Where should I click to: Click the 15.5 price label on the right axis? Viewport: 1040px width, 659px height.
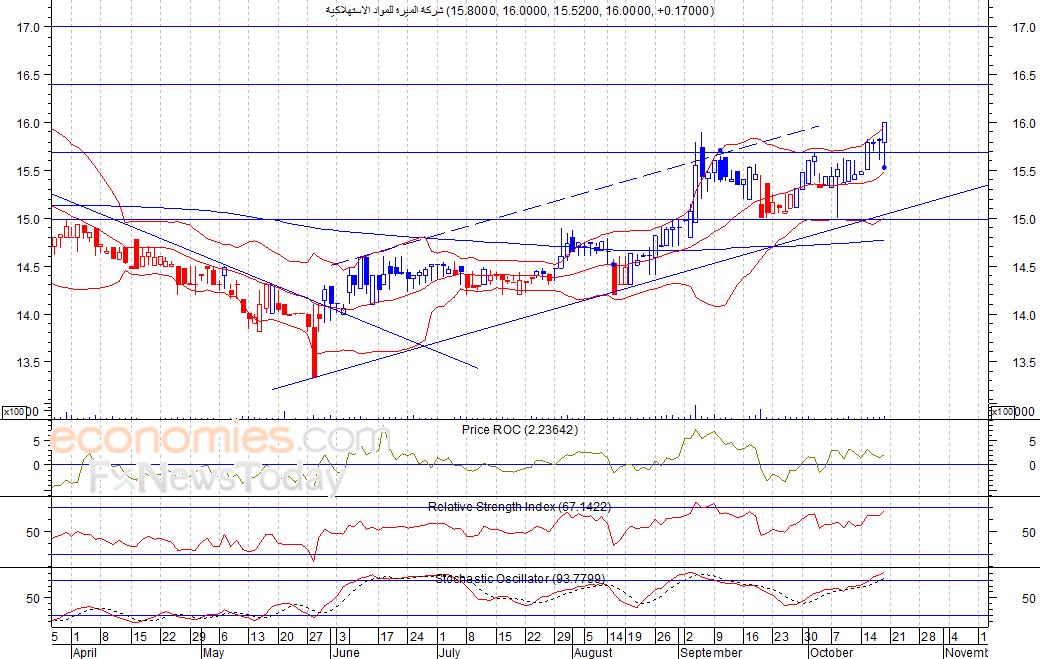click(1024, 171)
